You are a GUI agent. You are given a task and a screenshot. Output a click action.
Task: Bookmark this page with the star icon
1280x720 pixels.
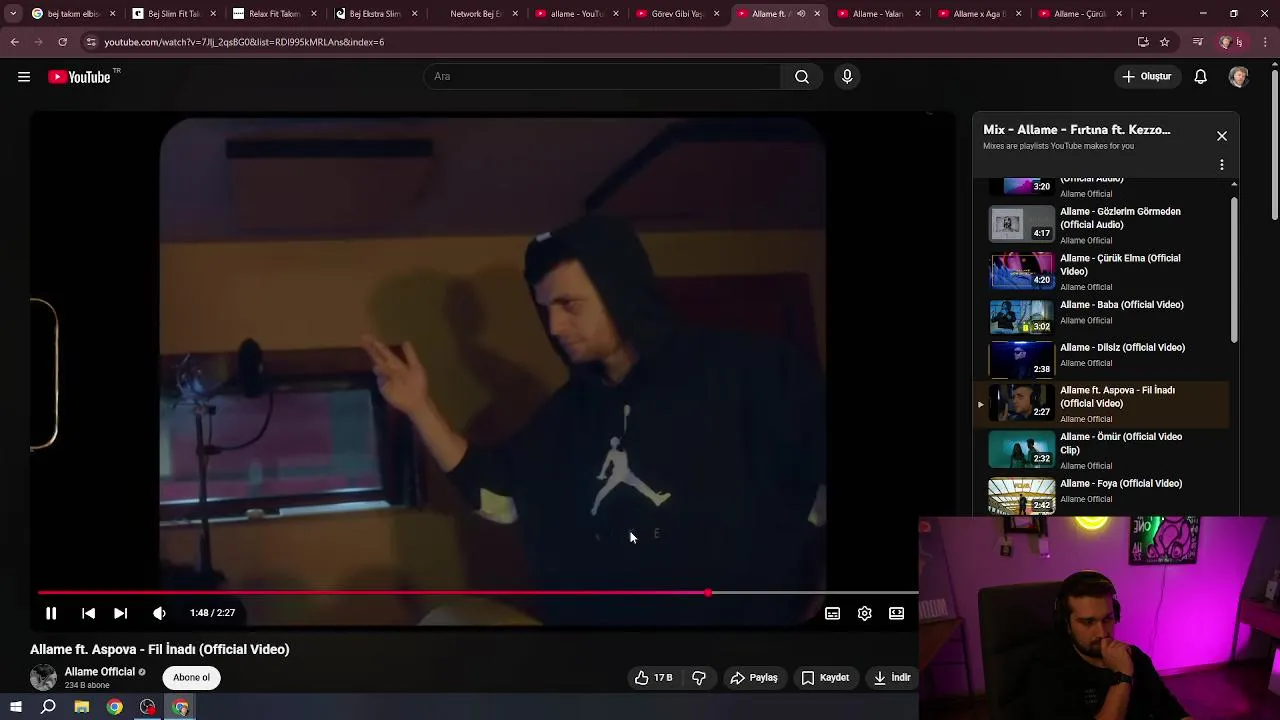(1165, 42)
